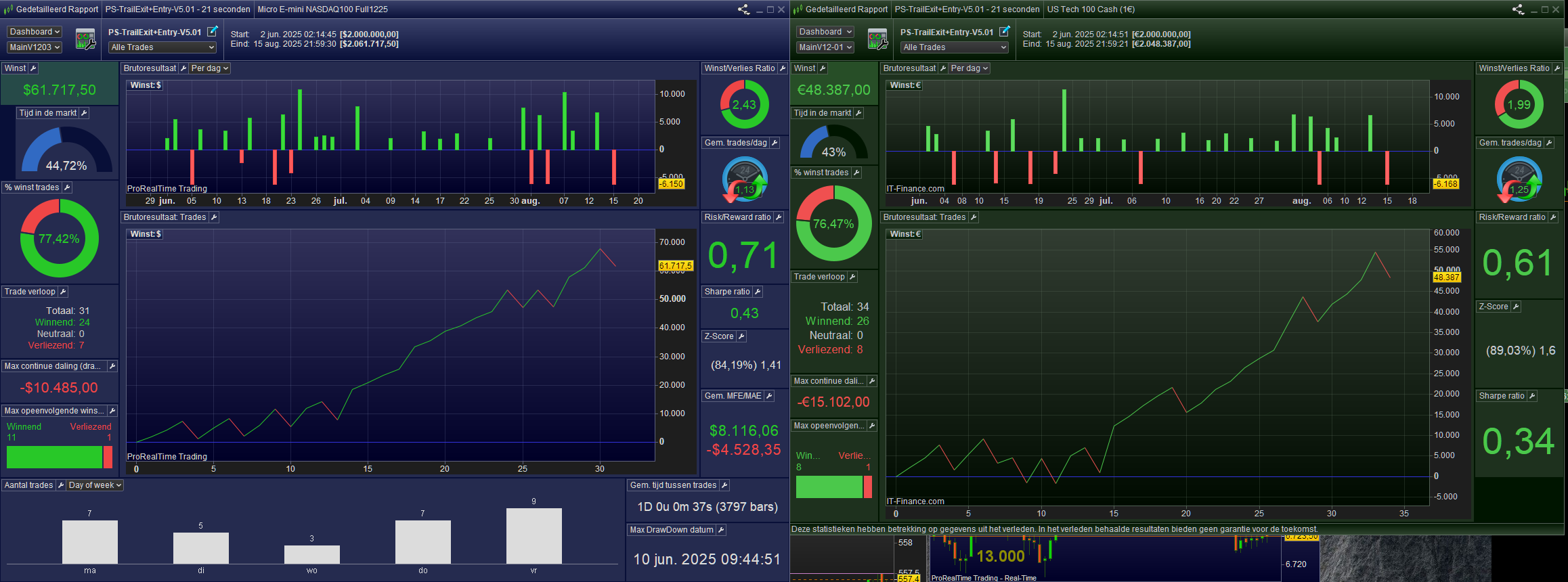1568x582 pixels.
Task: Click the -$10.485,00 drawdown value
Action: tap(59, 388)
